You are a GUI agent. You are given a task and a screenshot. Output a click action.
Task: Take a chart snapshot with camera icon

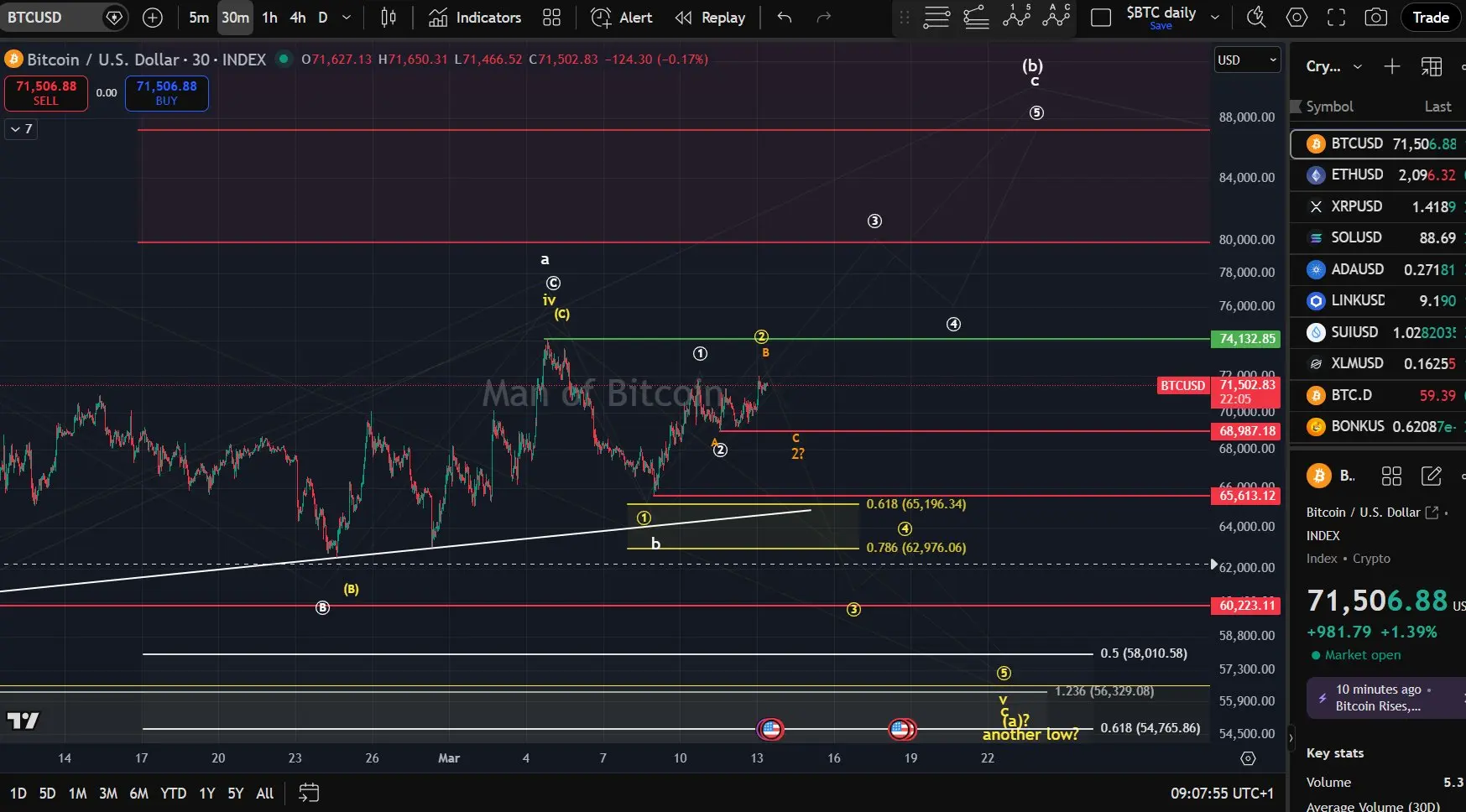[1376, 18]
